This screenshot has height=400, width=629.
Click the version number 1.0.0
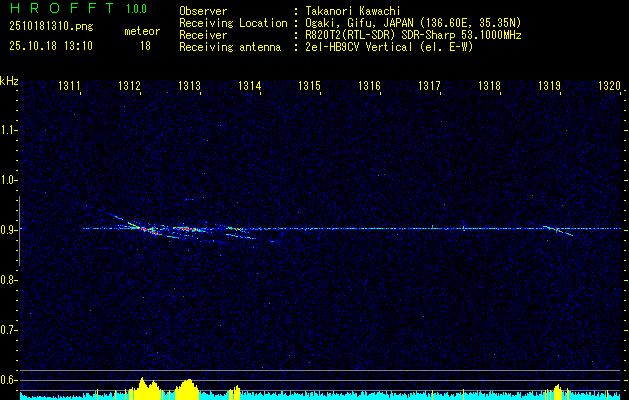coord(136,9)
